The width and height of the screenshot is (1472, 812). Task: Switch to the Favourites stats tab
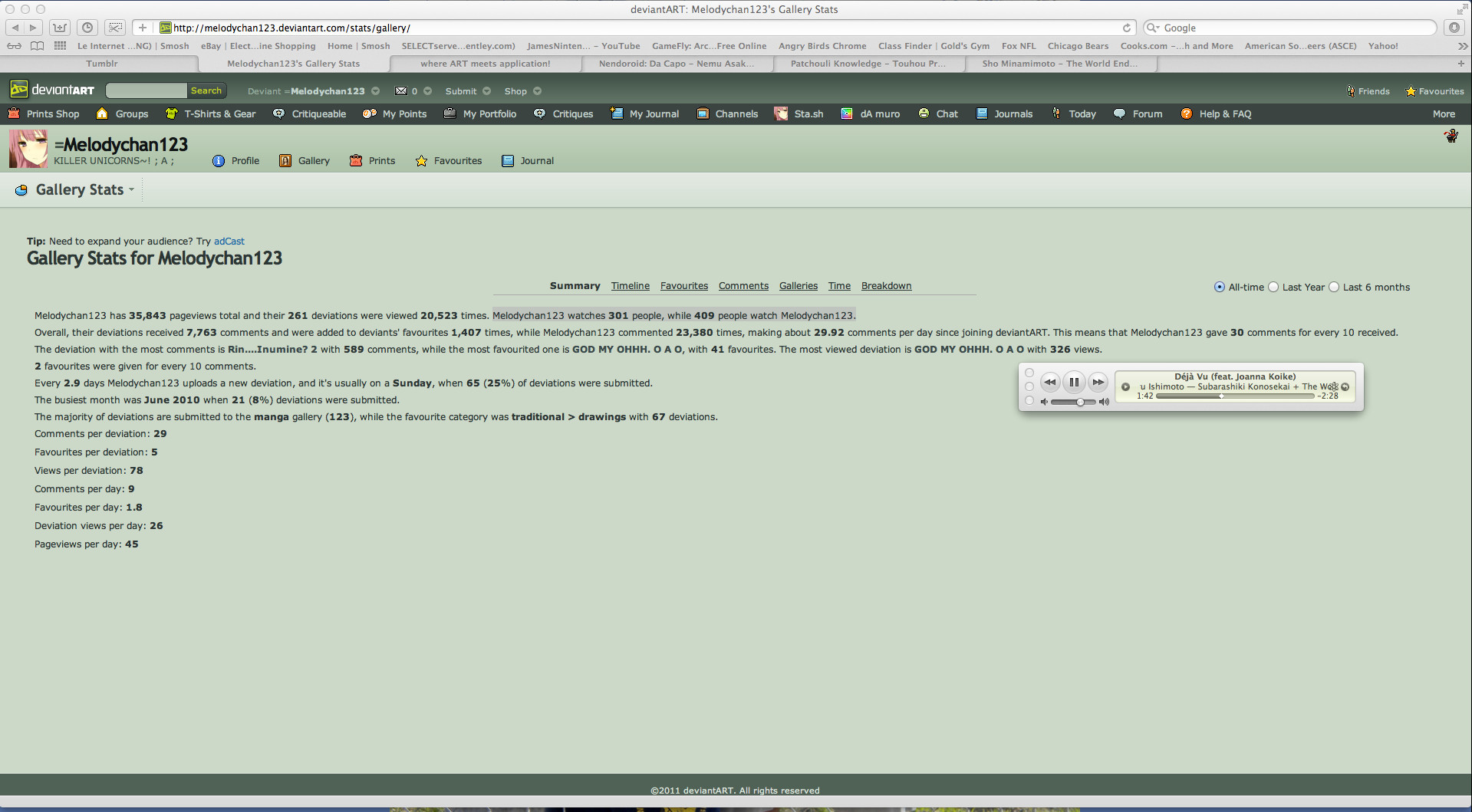click(x=684, y=286)
